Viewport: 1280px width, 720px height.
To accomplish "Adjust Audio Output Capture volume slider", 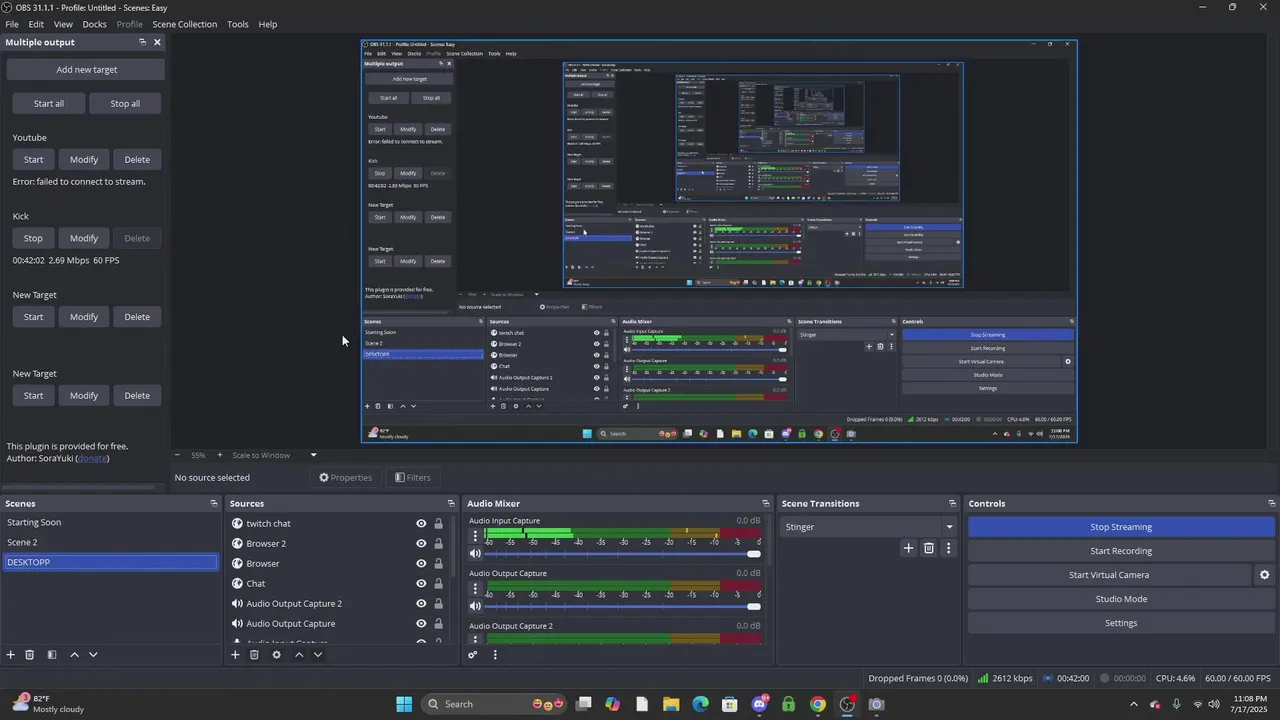I will (x=754, y=606).
